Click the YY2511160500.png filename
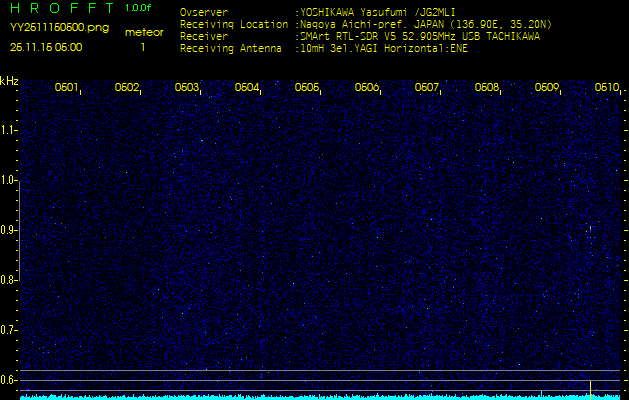The image size is (629, 400). 59,28
